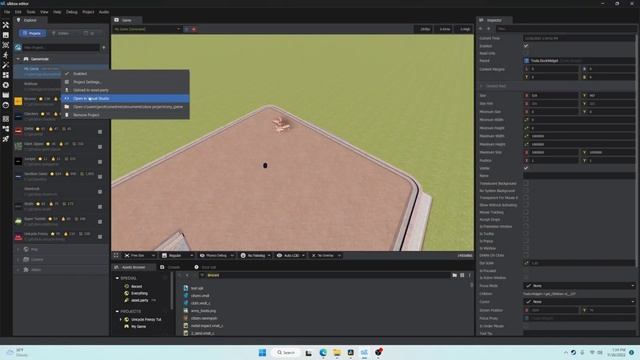Viewport: 640px width, 360px height.
Task: Toggle the checkbox on the DM98 project row
Action: (100, 132)
